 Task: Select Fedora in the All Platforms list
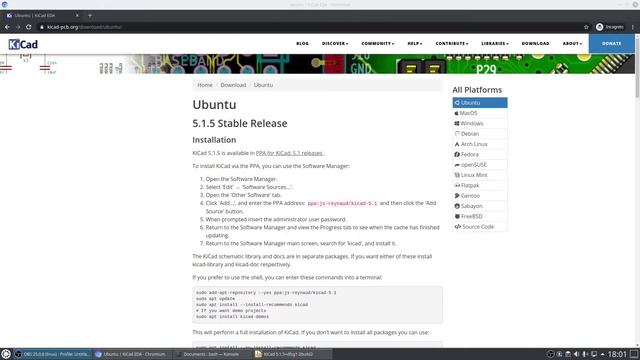[480, 154]
